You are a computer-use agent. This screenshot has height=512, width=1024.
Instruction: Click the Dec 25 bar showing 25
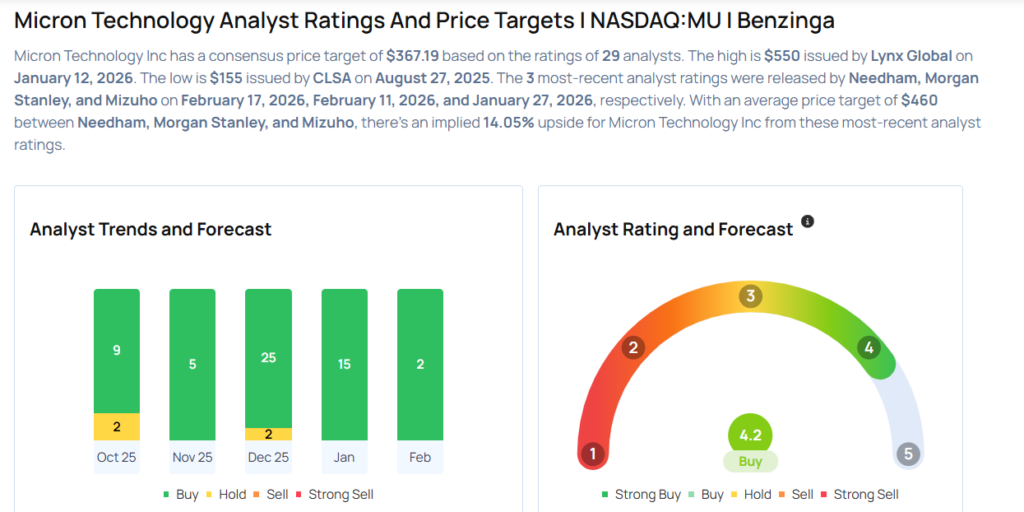coord(268,358)
